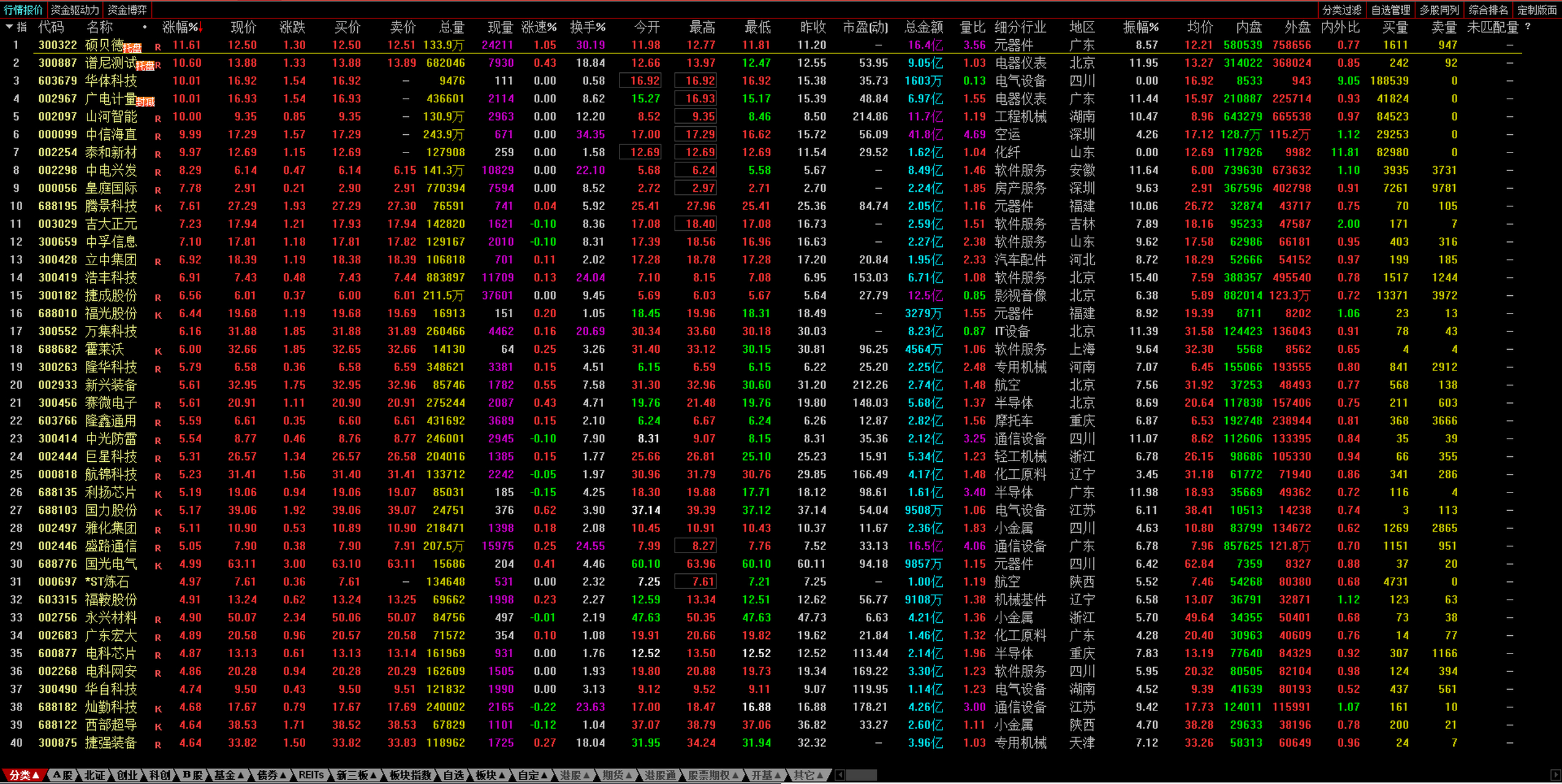This screenshot has width=1562, height=784.
Task: Click stock code 300875 捷强装备
Action: pyautogui.click(x=58, y=743)
